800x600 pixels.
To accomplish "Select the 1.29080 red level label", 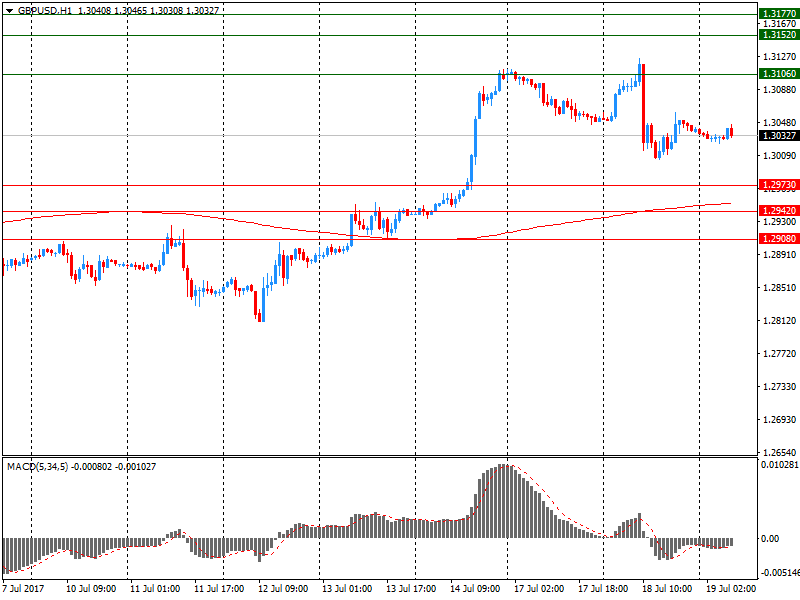I will click(x=779, y=238).
